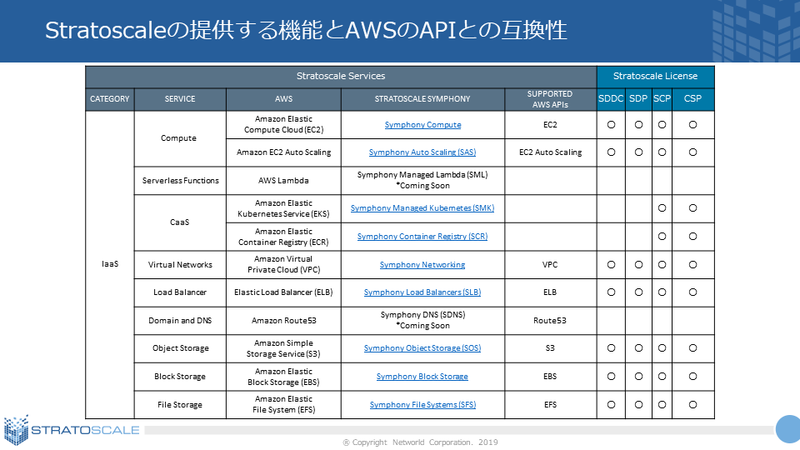Image resolution: width=800 pixels, height=450 pixels.
Task: Select the 'EC2 Auto Scaling' supported API cell
Action: tap(551, 152)
